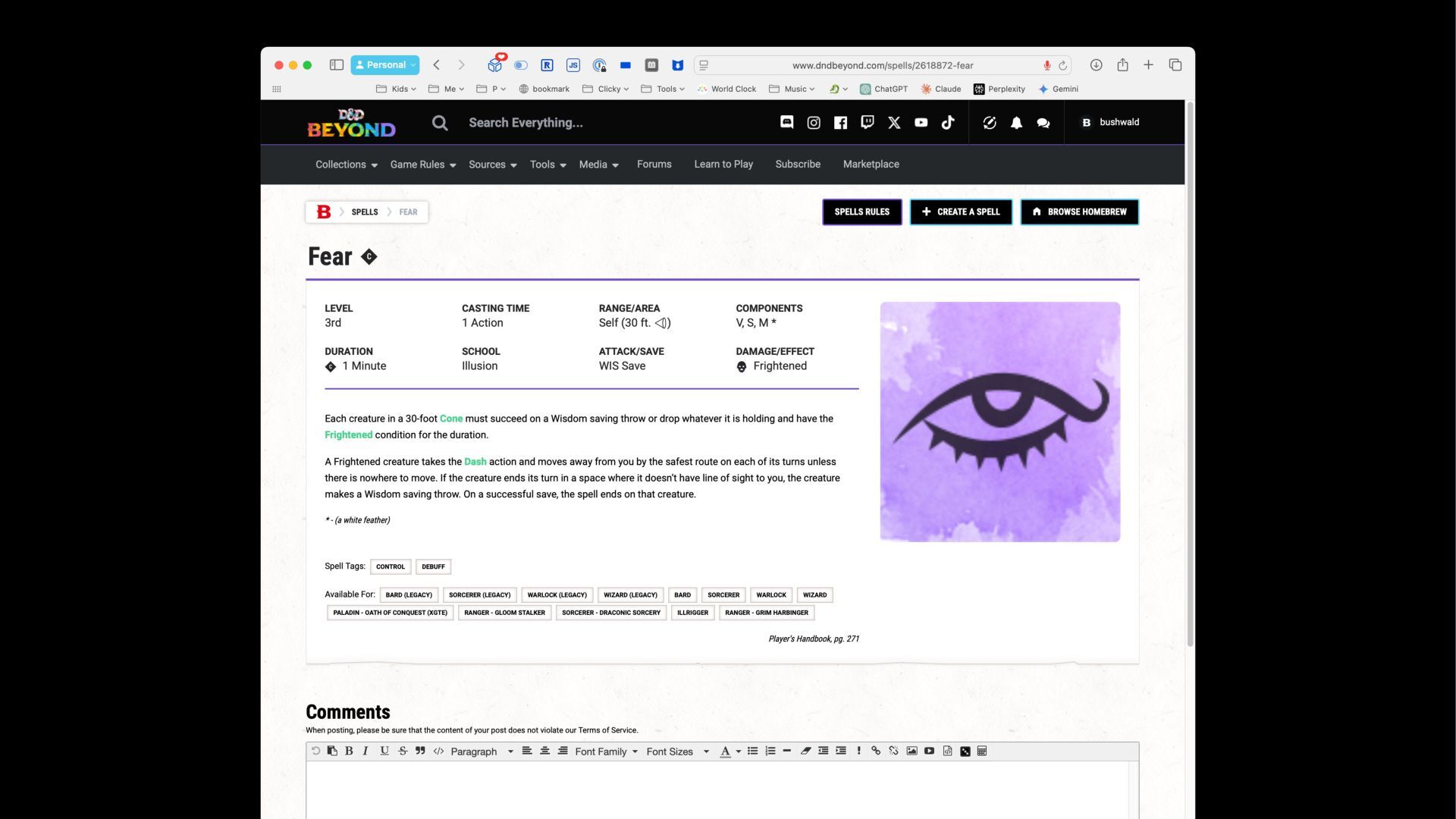Viewport: 1456px width, 819px height.
Task: Open the X (Twitter) social icon
Action: click(894, 123)
